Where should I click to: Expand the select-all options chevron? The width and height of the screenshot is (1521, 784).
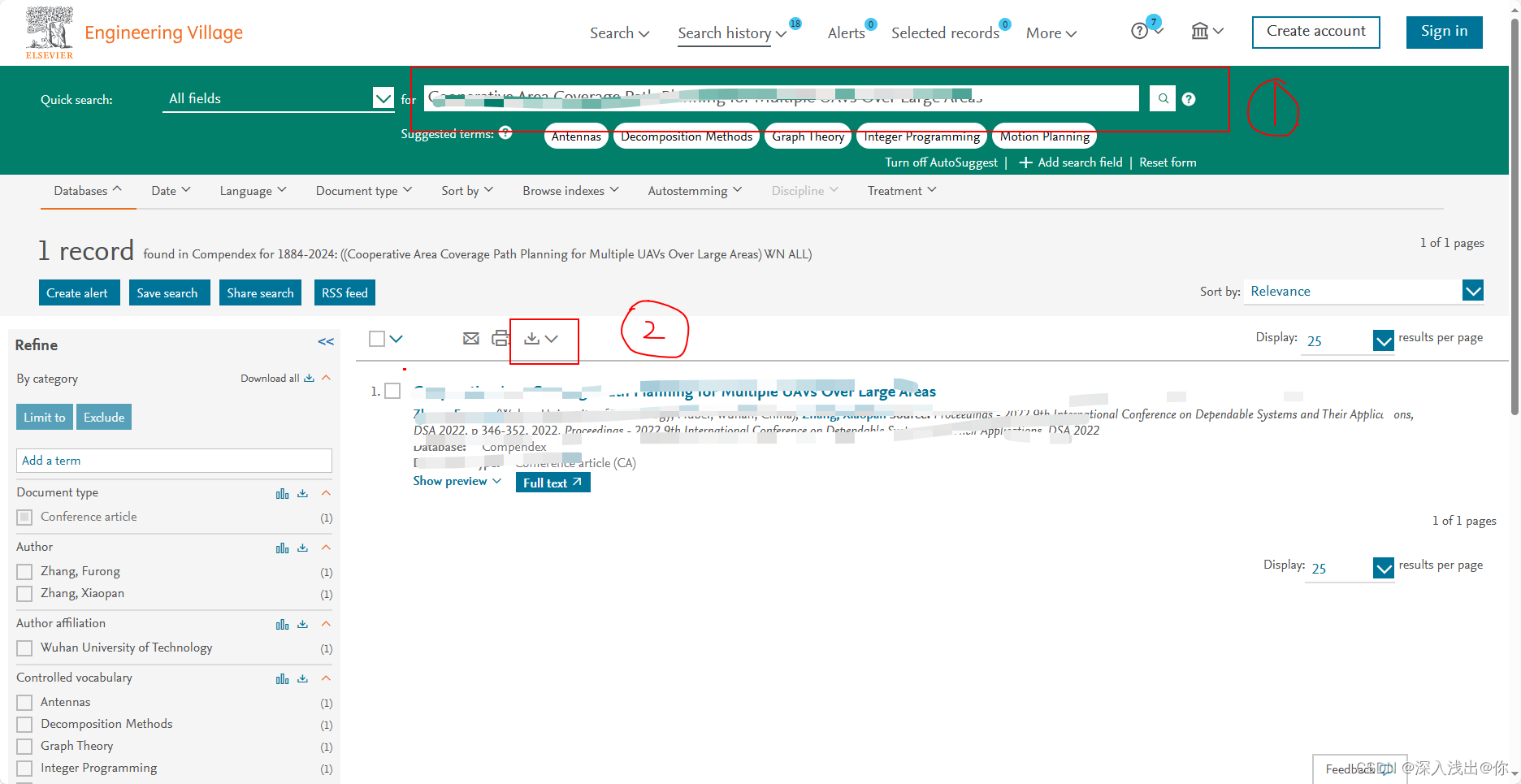(396, 339)
